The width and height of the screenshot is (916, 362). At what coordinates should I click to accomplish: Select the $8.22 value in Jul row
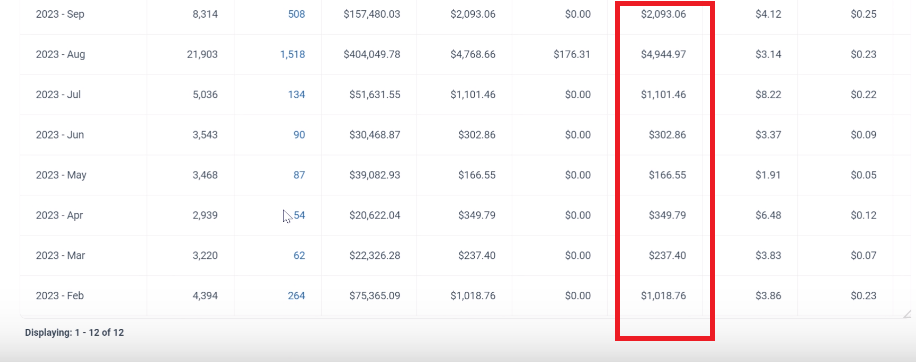[768, 95]
